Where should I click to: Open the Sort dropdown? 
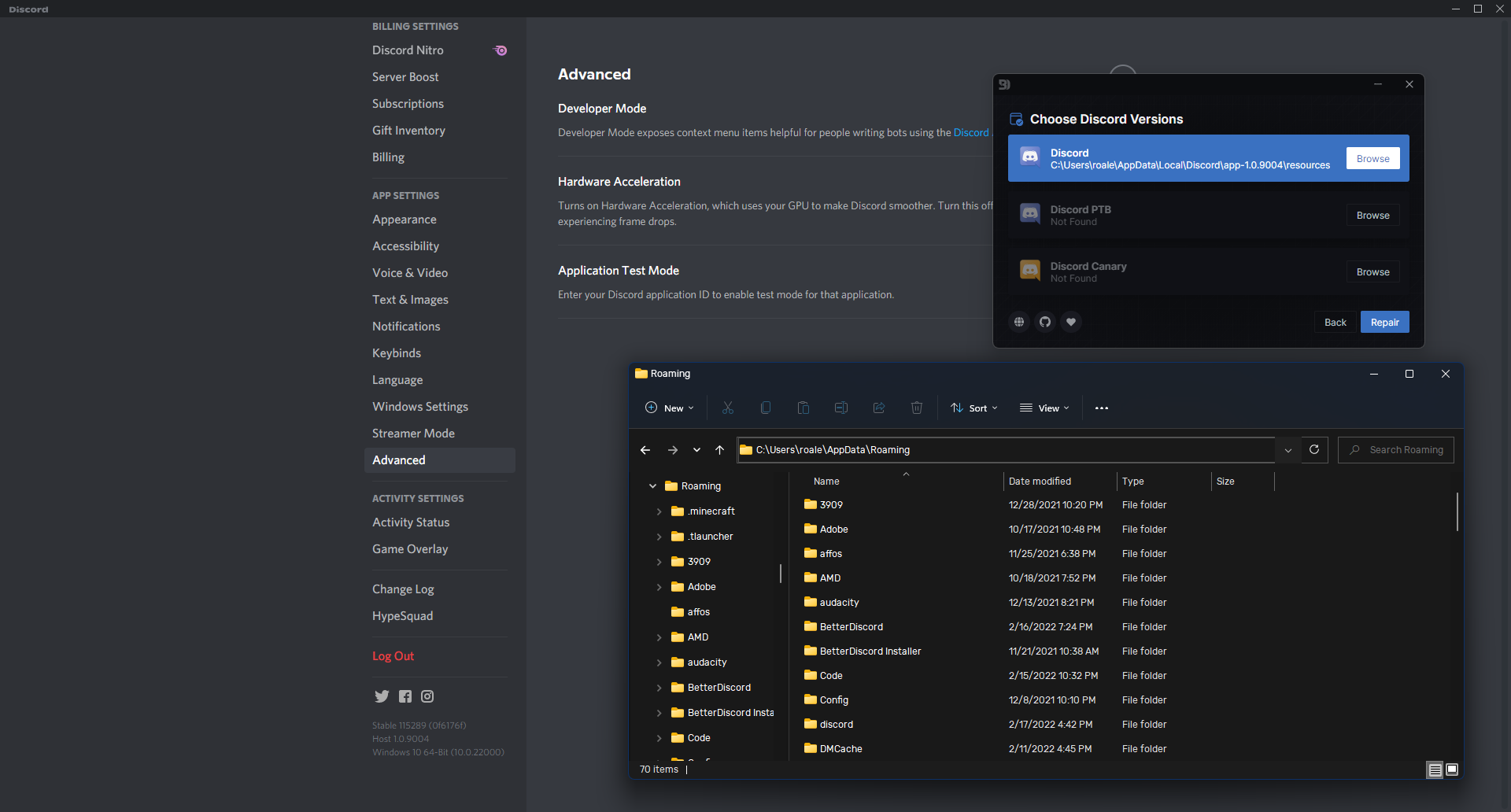[x=974, y=408]
